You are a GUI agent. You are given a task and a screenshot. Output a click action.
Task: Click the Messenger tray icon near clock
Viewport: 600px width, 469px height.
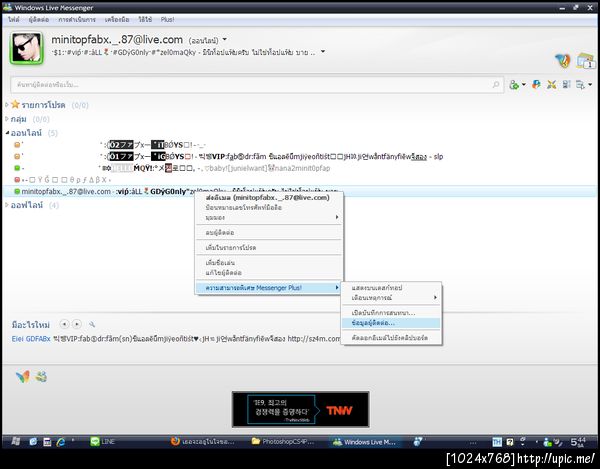click(x=548, y=443)
